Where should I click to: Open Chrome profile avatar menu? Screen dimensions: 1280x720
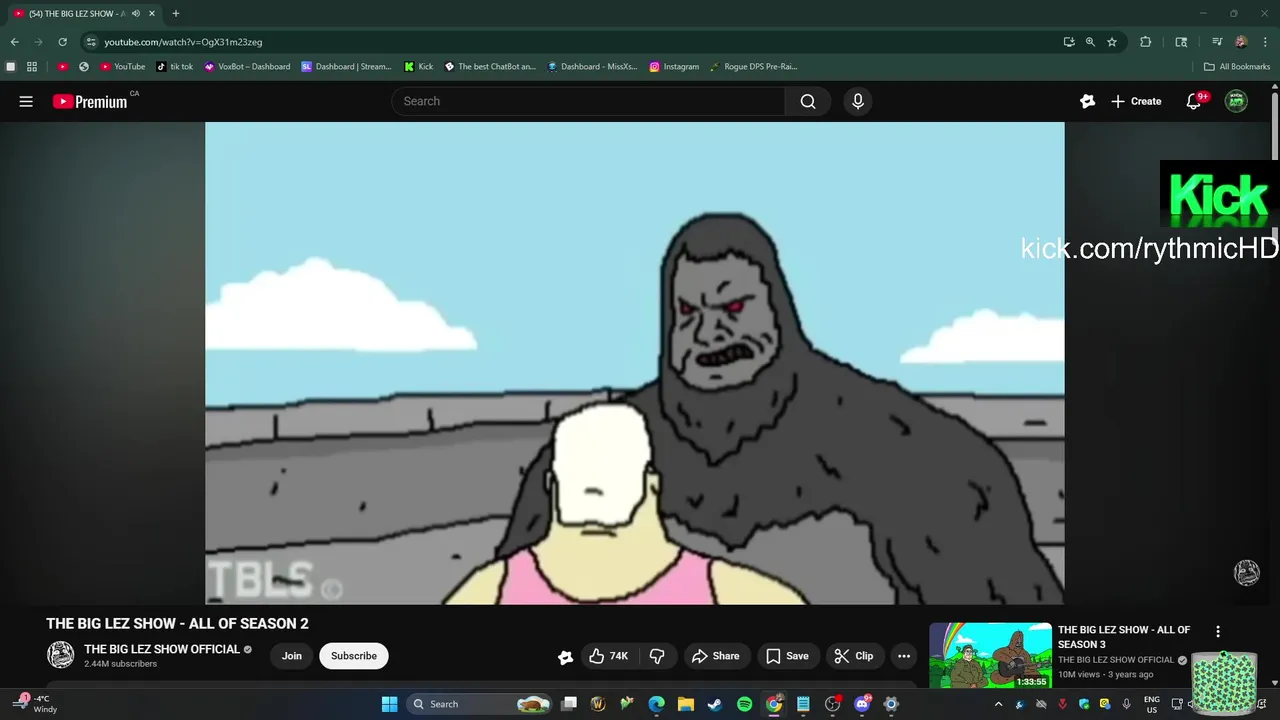click(1241, 42)
